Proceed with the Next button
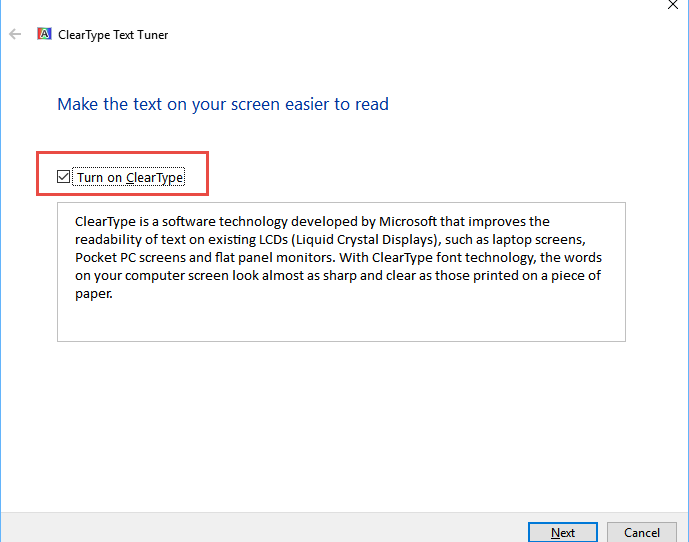The image size is (689, 542). pyautogui.click(x=562, y=532)
